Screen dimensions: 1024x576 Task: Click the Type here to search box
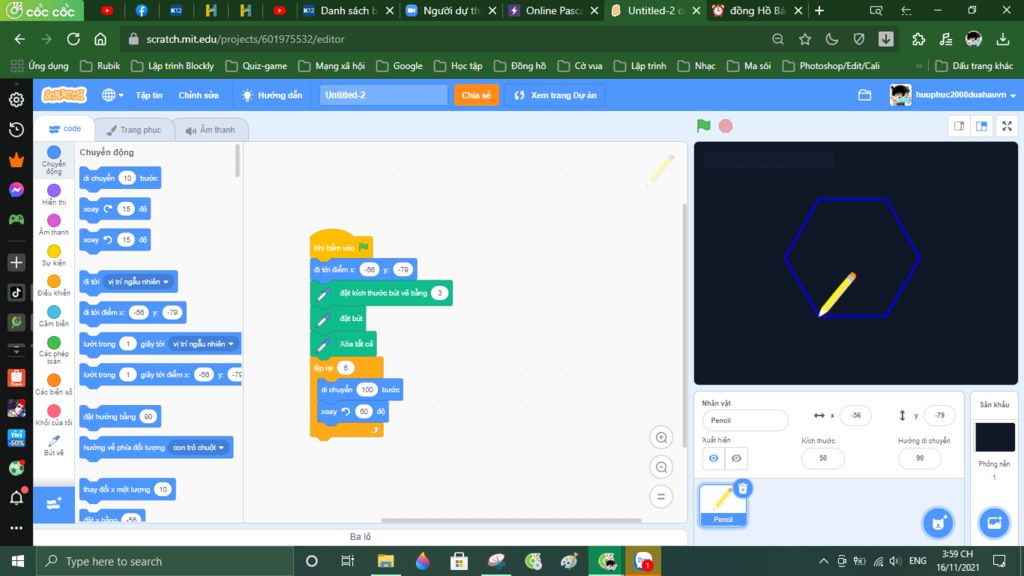pos(163,561)
